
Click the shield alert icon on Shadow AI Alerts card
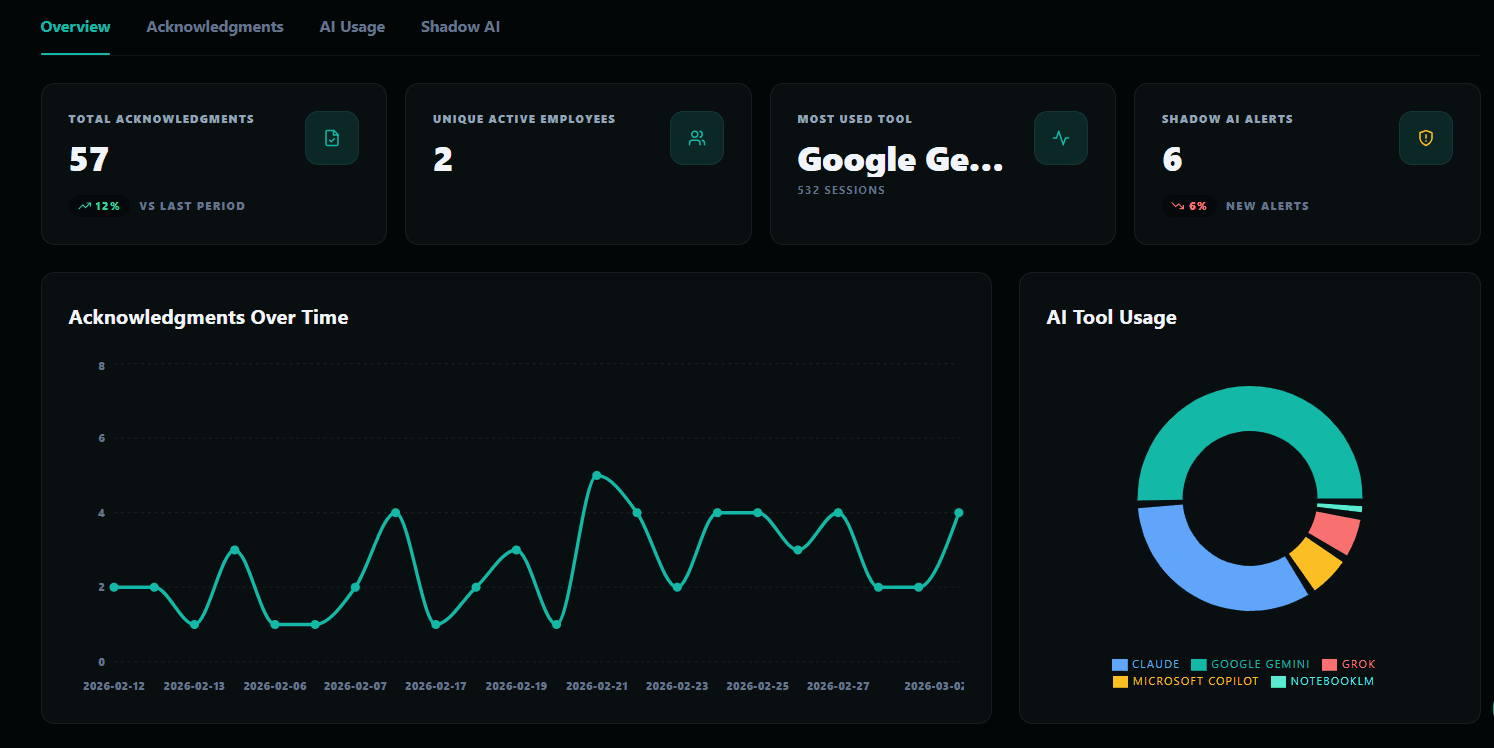coord(1425,138)
